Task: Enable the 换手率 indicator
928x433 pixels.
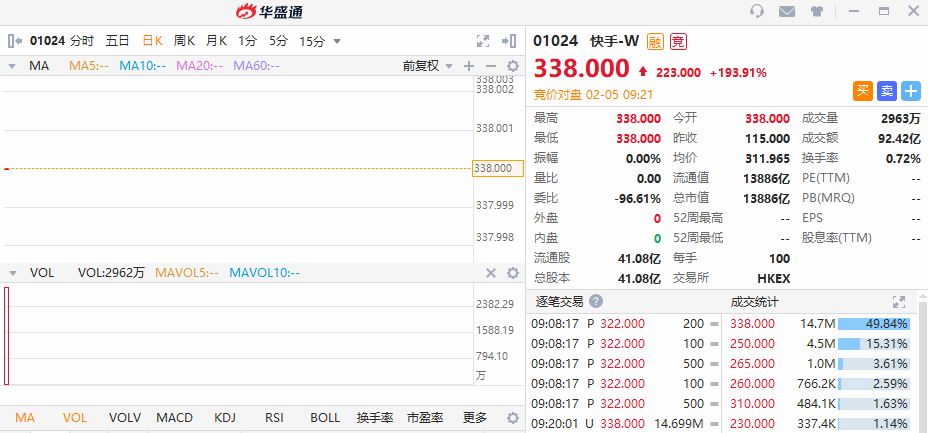Action: [375, 418]
